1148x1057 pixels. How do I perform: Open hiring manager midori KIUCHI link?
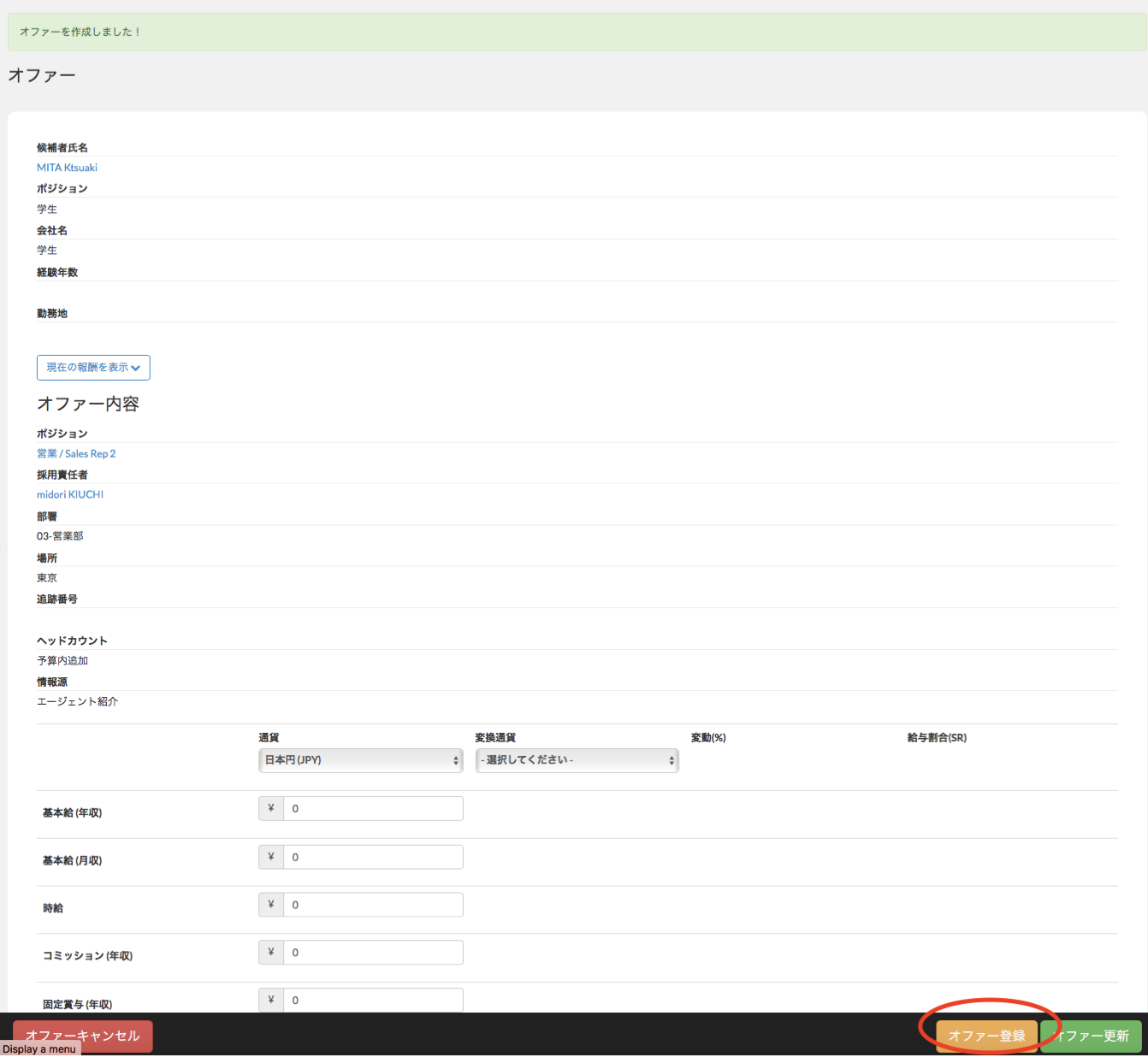(70, 494)
